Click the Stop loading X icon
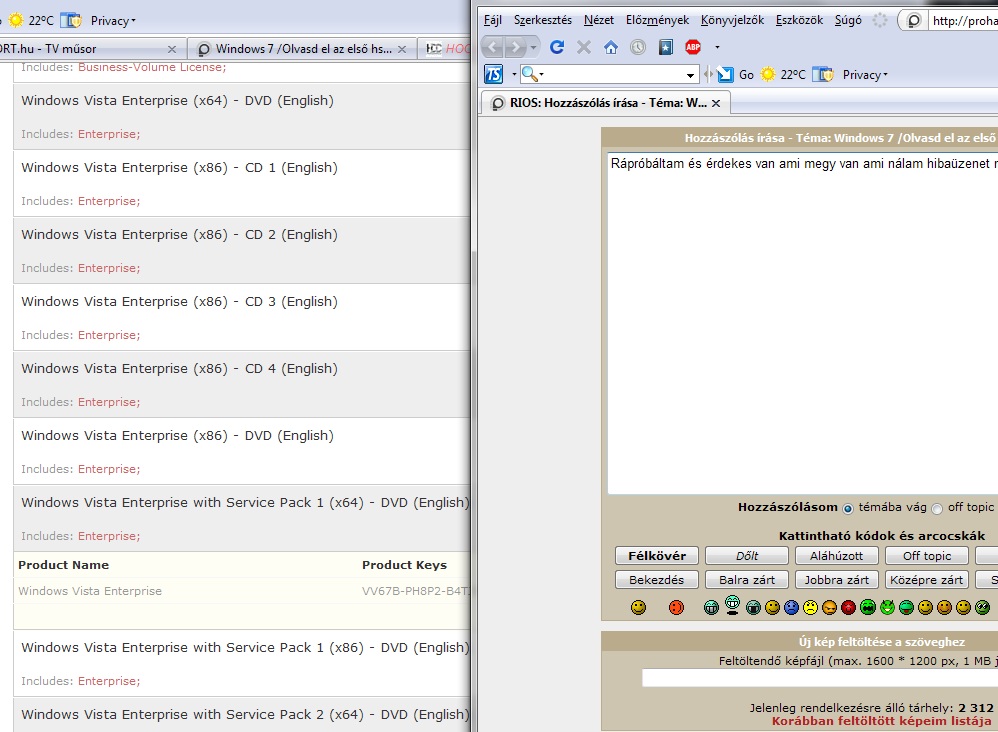 pyautogui.click(x=584, y=47)
